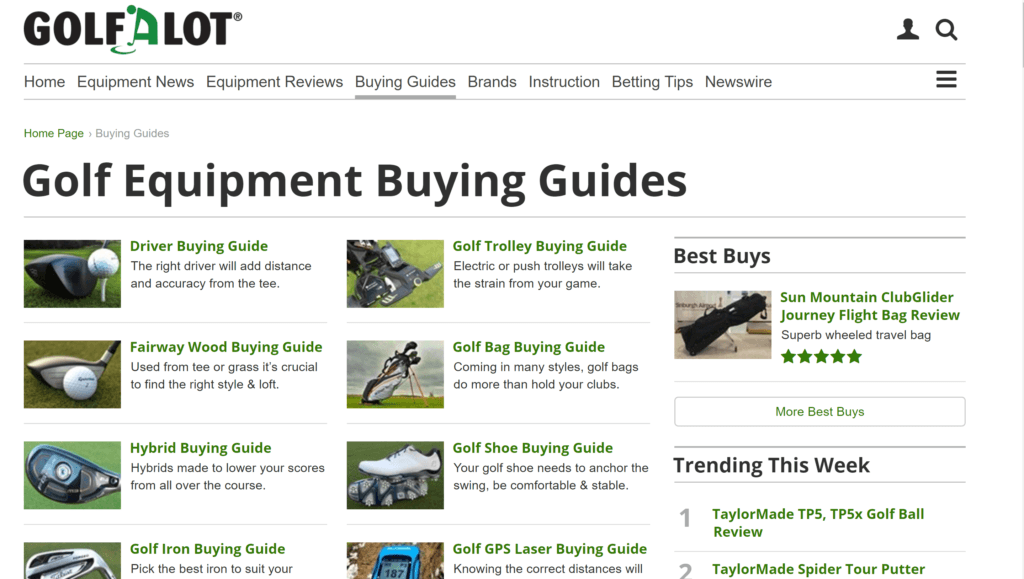Click the five-star rating under ClubGlider review

click(x=822, y=356)
